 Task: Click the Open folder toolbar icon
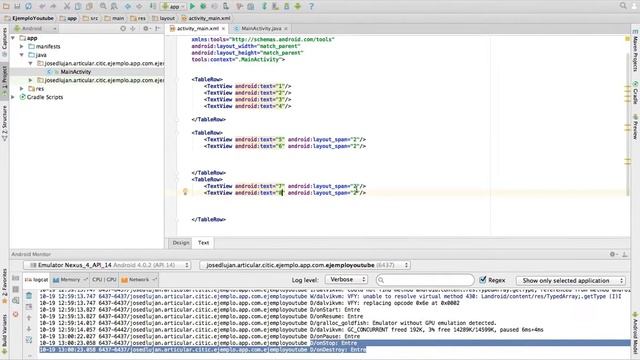tap(6, 6)
